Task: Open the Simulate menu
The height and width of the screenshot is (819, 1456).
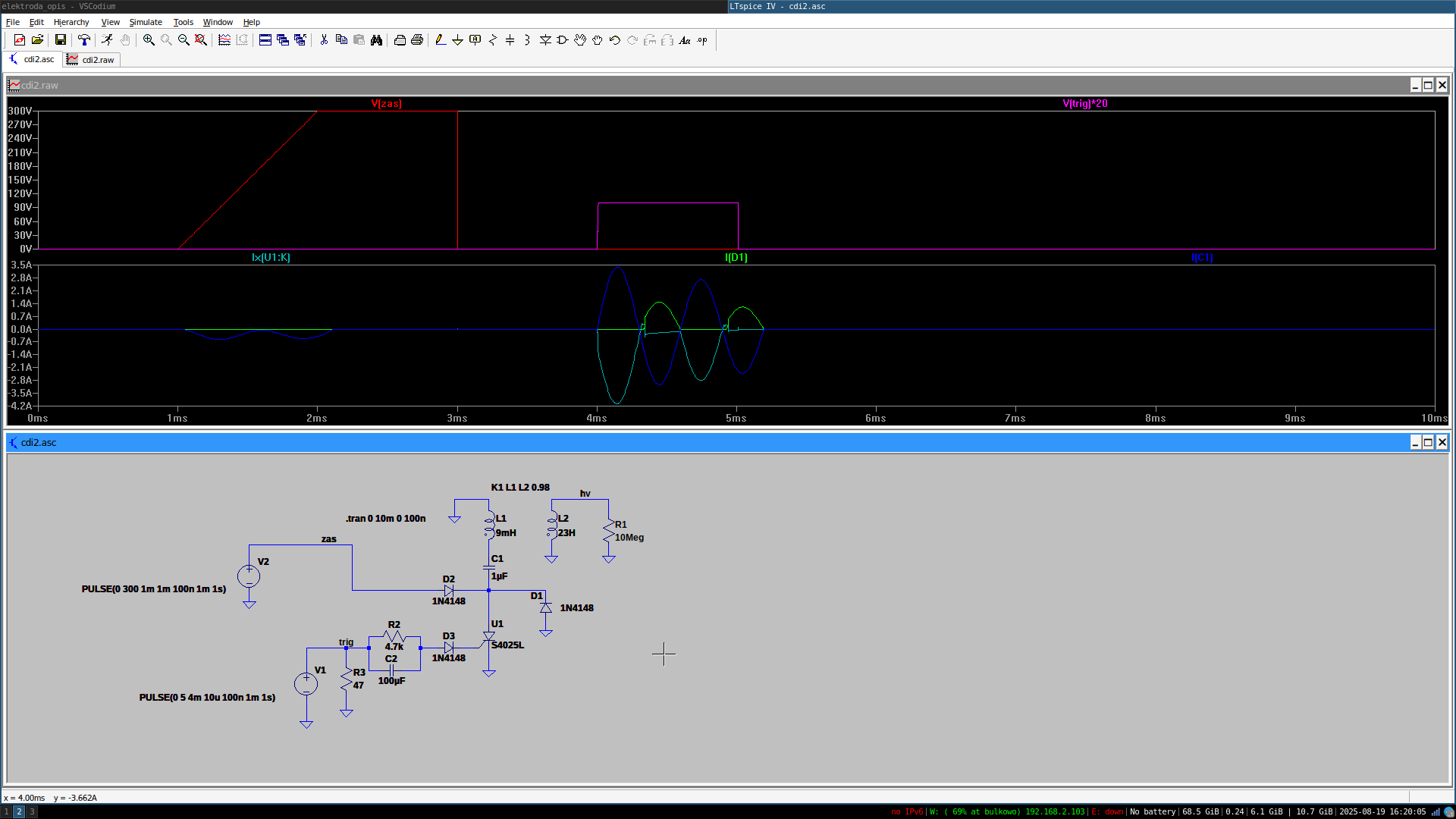Action: 146,22
